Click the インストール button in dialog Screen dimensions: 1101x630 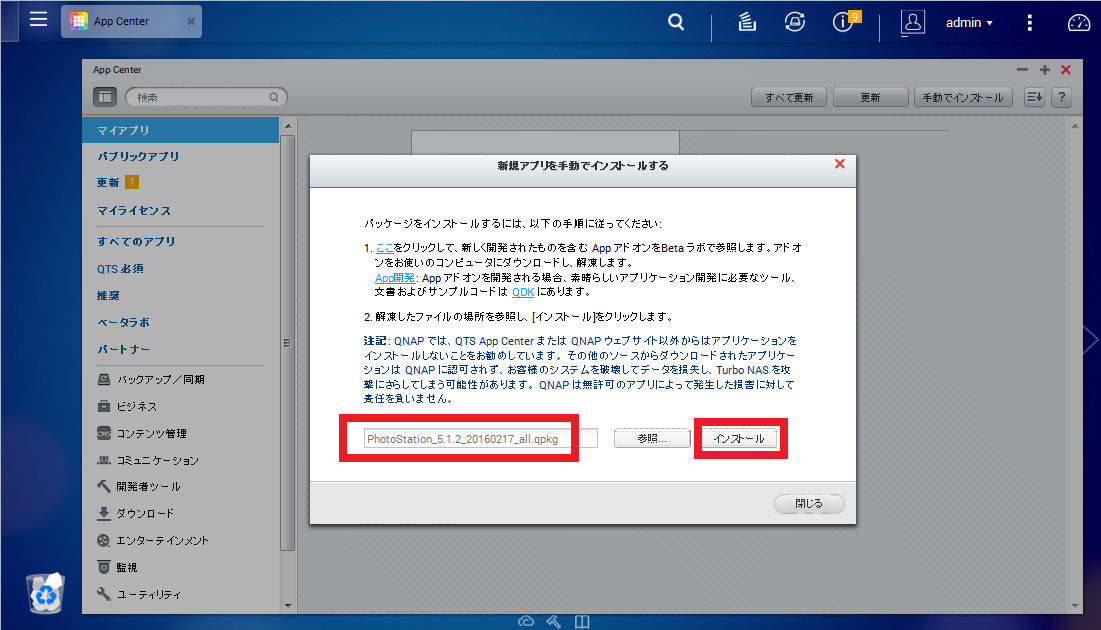pos(739,438)
